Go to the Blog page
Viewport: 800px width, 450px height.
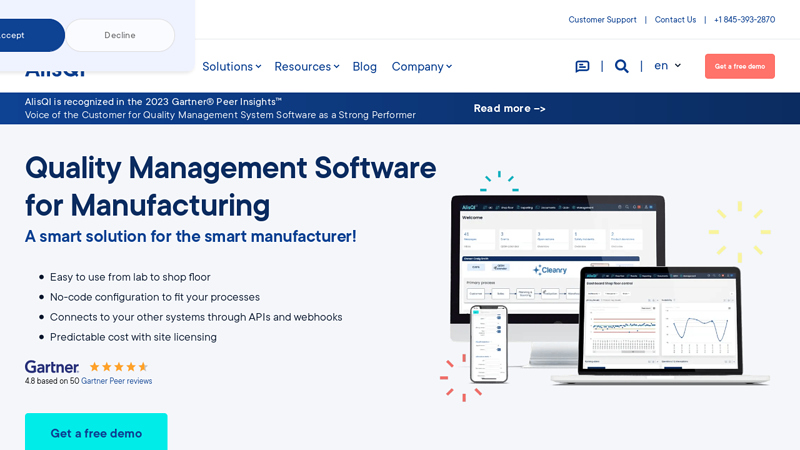coord(364,66)
